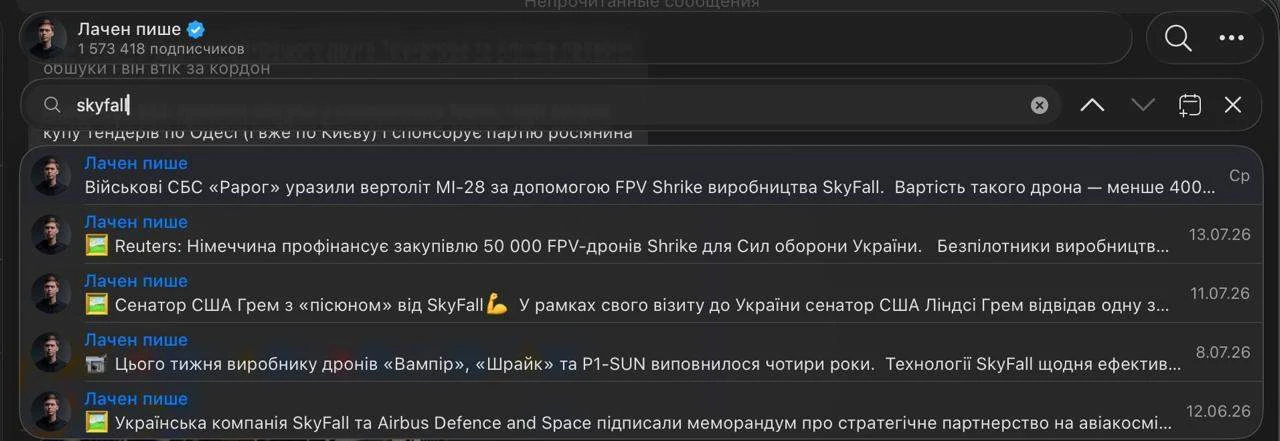
Task: Click the 8.07.26 date label
Action: (1223, 353)
